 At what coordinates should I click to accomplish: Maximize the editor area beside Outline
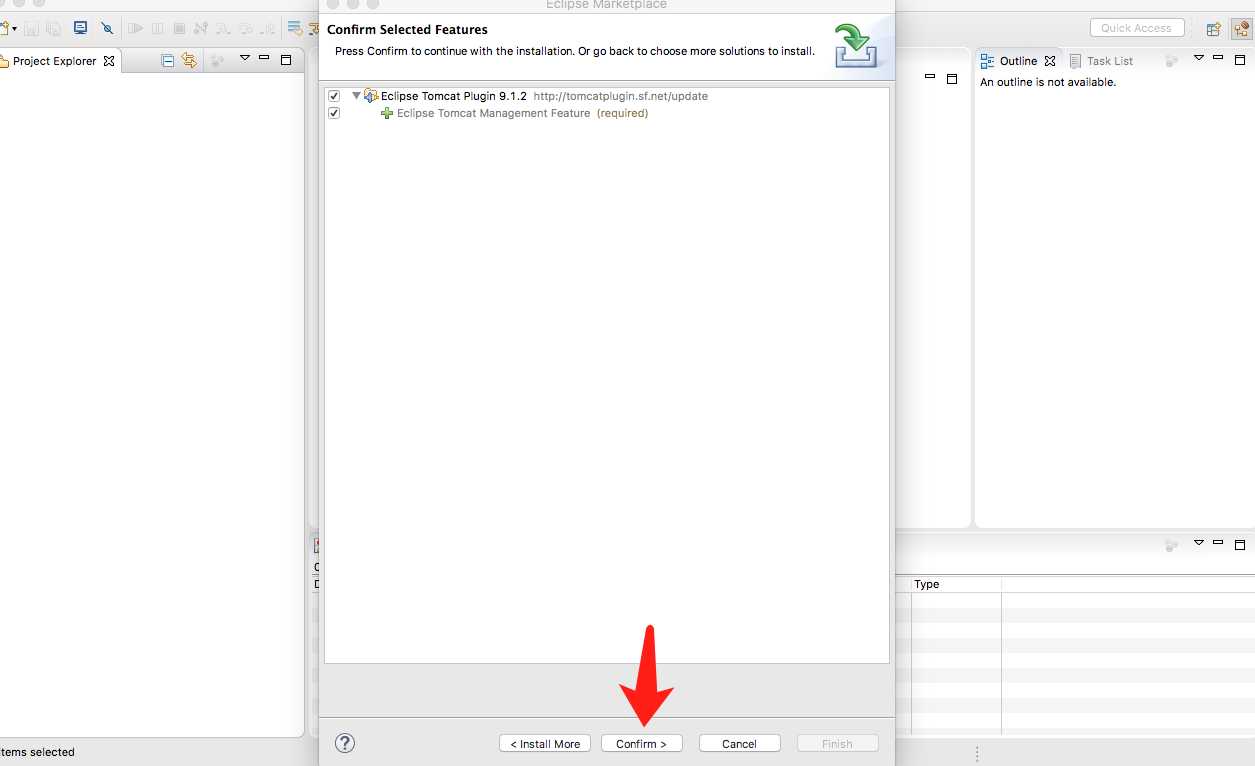(x=952, y=78)
